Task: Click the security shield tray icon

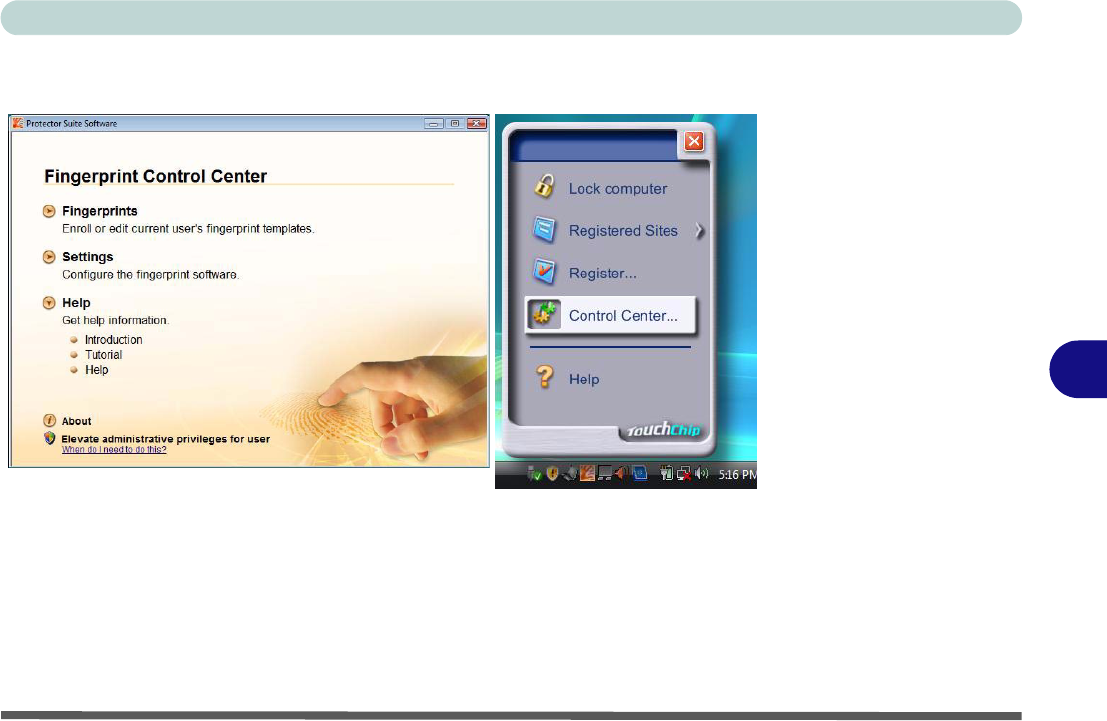Action: 552,473
